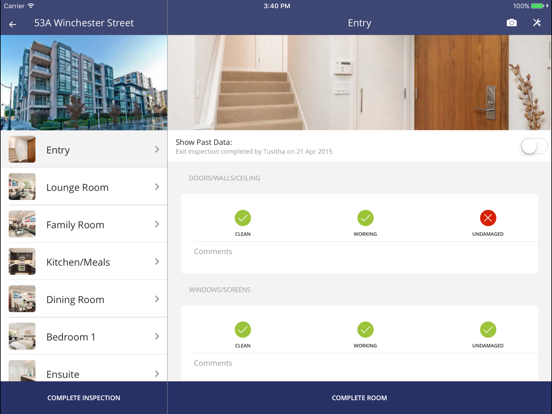Select Kitchen/Meals in the room list
This screenshot has width=552, height=414.
point(84,262)
